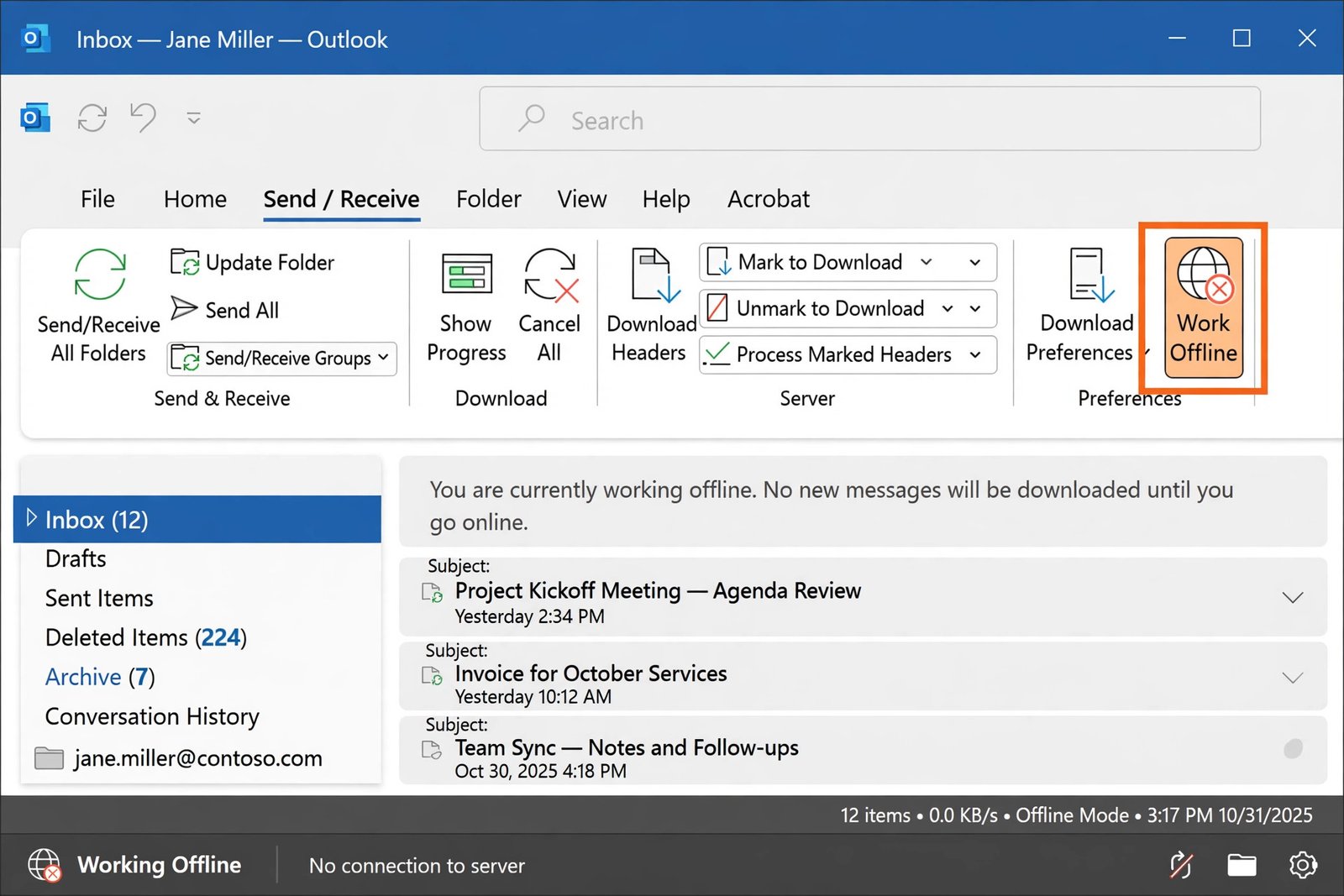Click in the Search box
Image resolution: width=1344 pixels, height=896 pixels.
coord(869,118)
